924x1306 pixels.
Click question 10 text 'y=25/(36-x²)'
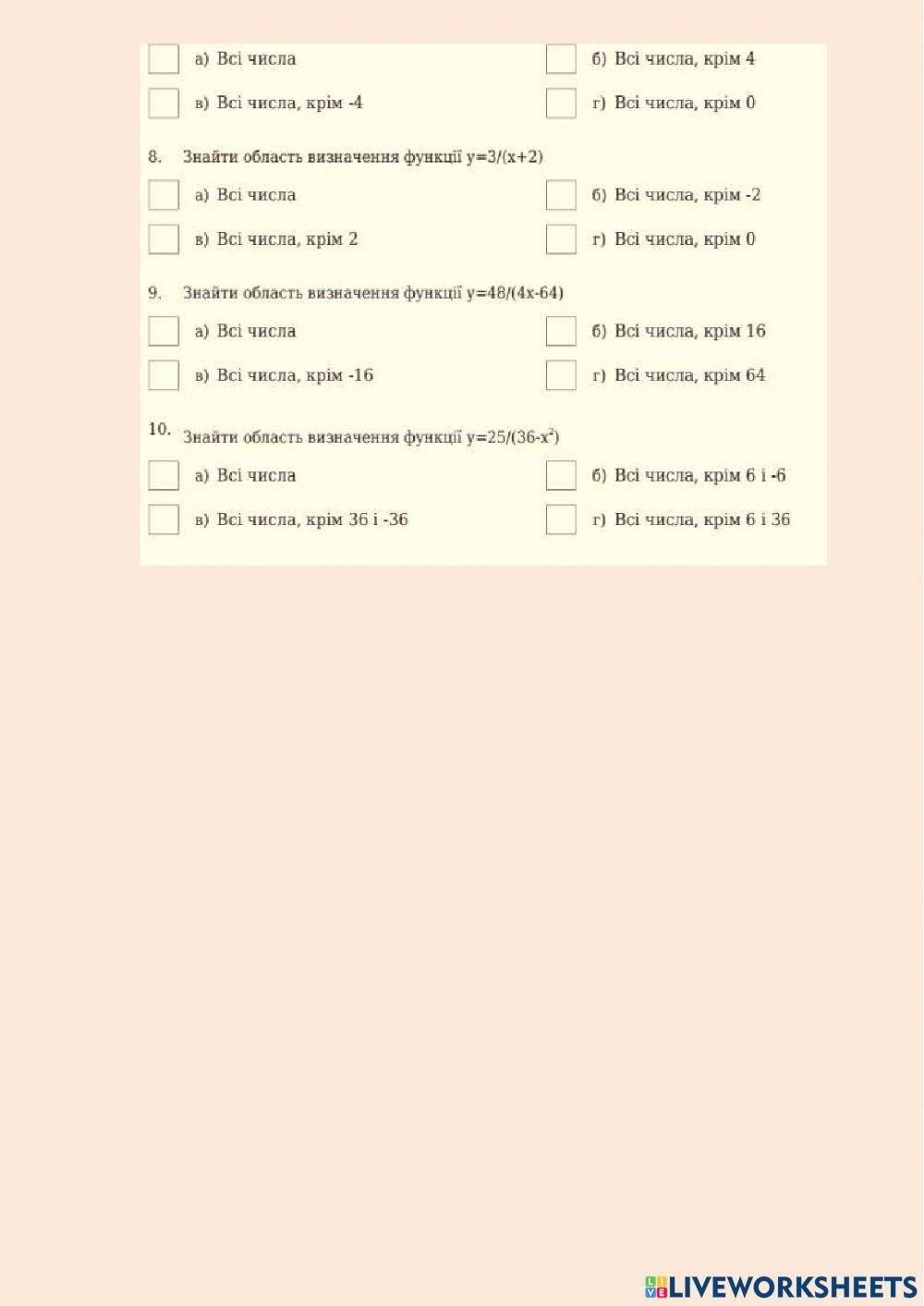(513, 437)
